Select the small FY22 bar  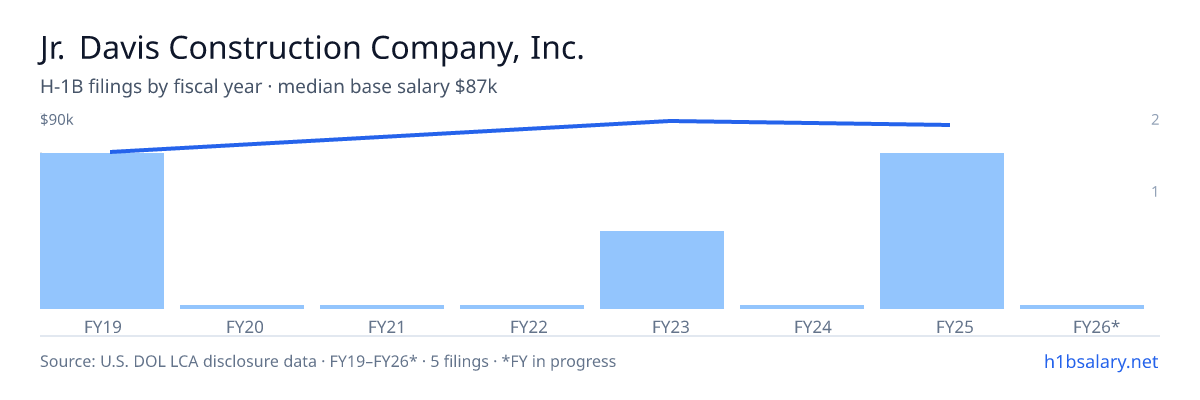[522, 307]
